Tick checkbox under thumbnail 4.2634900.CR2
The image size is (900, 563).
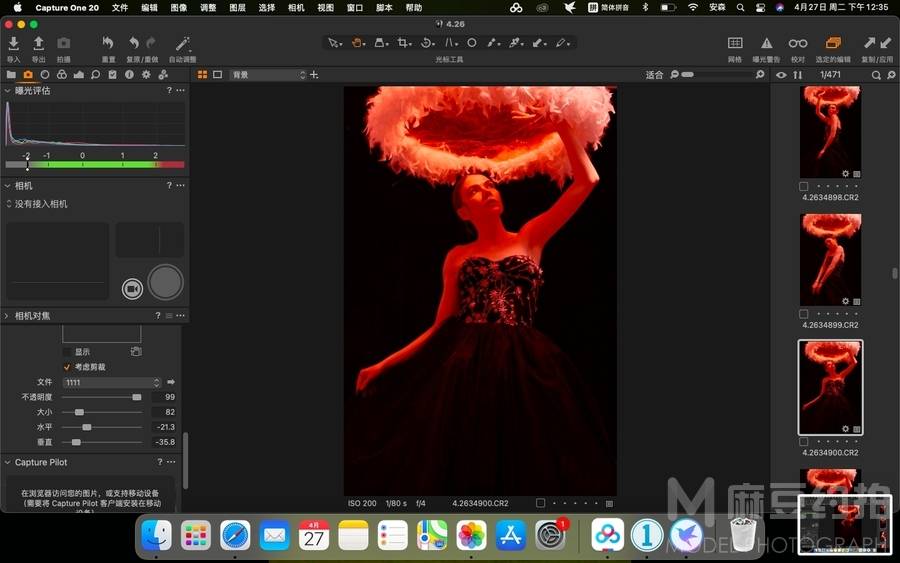(804, 442)
